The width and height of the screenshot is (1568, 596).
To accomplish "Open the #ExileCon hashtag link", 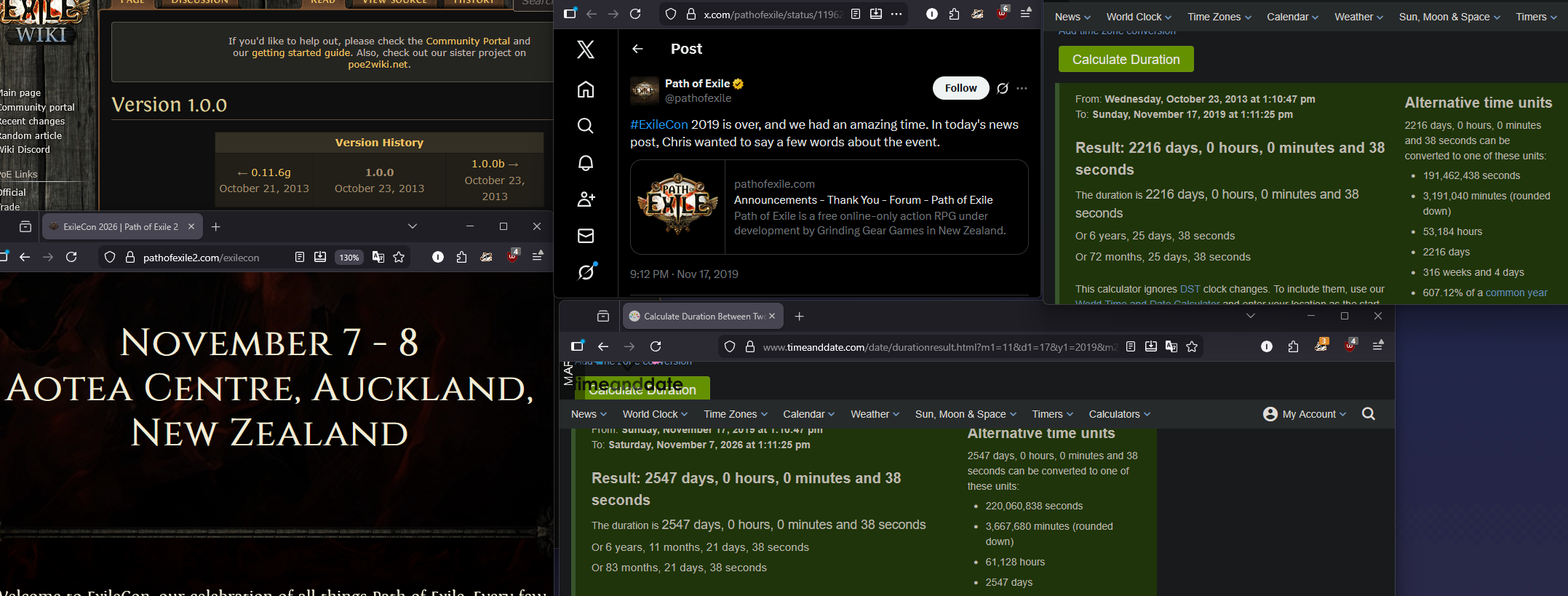I will [658, 124].
